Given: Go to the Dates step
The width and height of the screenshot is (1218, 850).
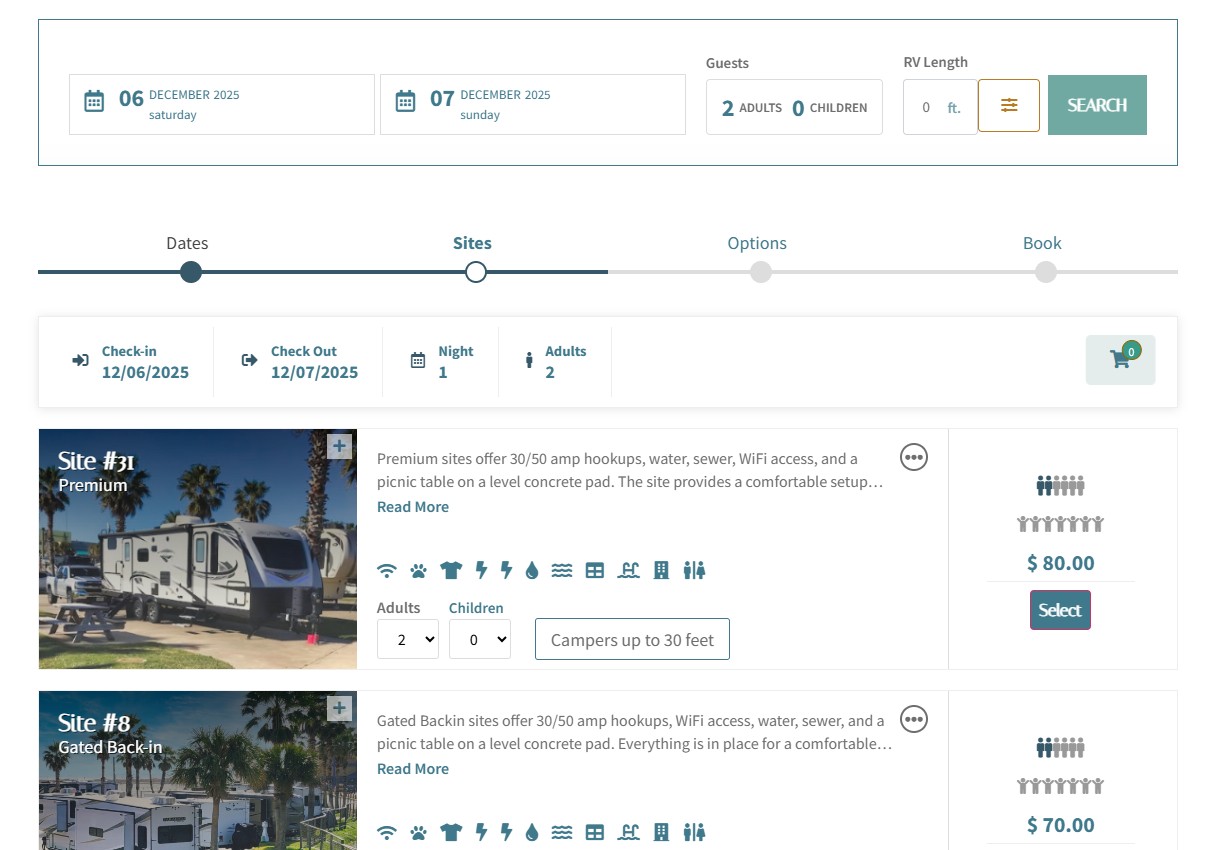Looking at the screenshot, I should [x=190, y=271].
